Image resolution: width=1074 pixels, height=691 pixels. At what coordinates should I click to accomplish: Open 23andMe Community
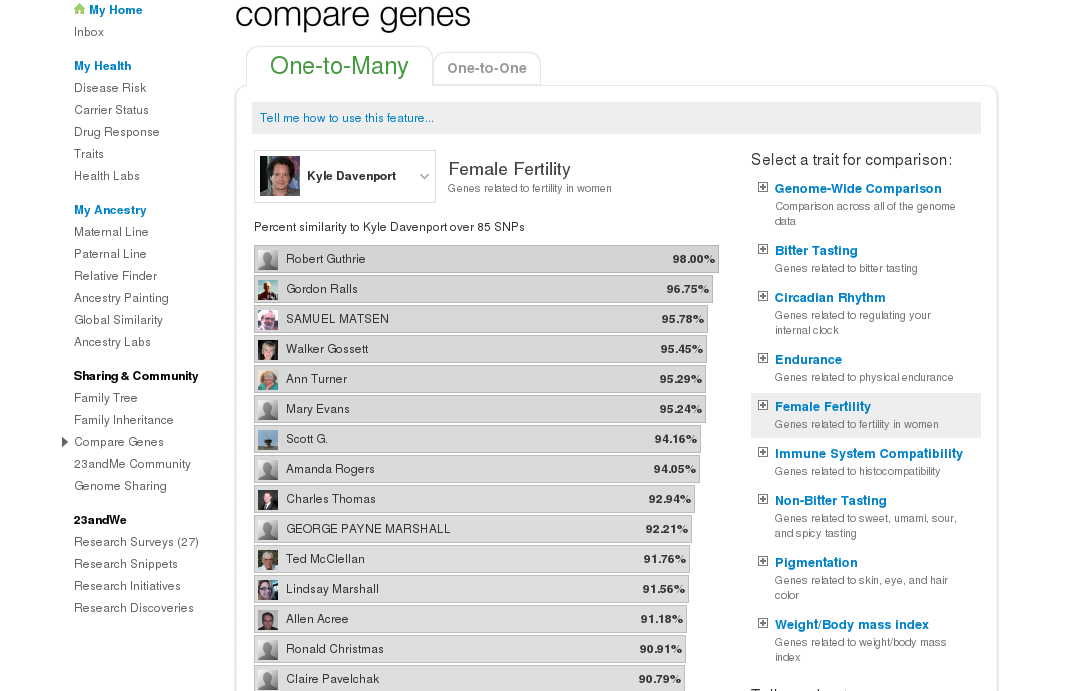coord(132,463)
